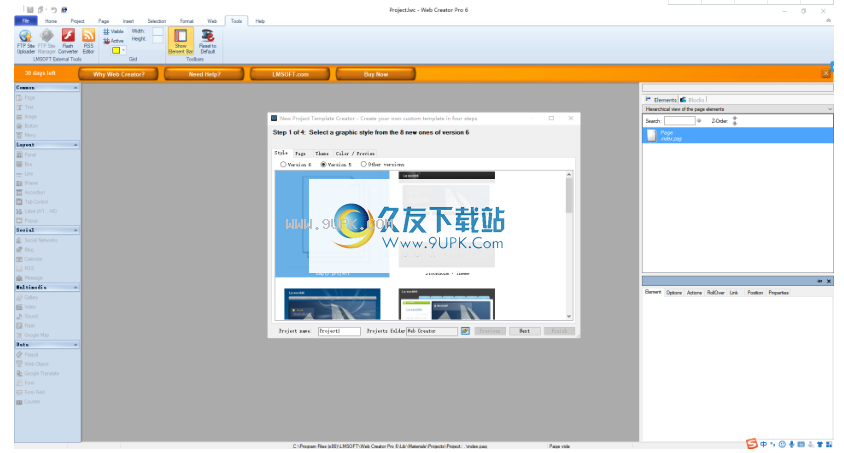Click the Search field in Elements panel
Viewport: 844px width, 453px height.
point(679,121)
